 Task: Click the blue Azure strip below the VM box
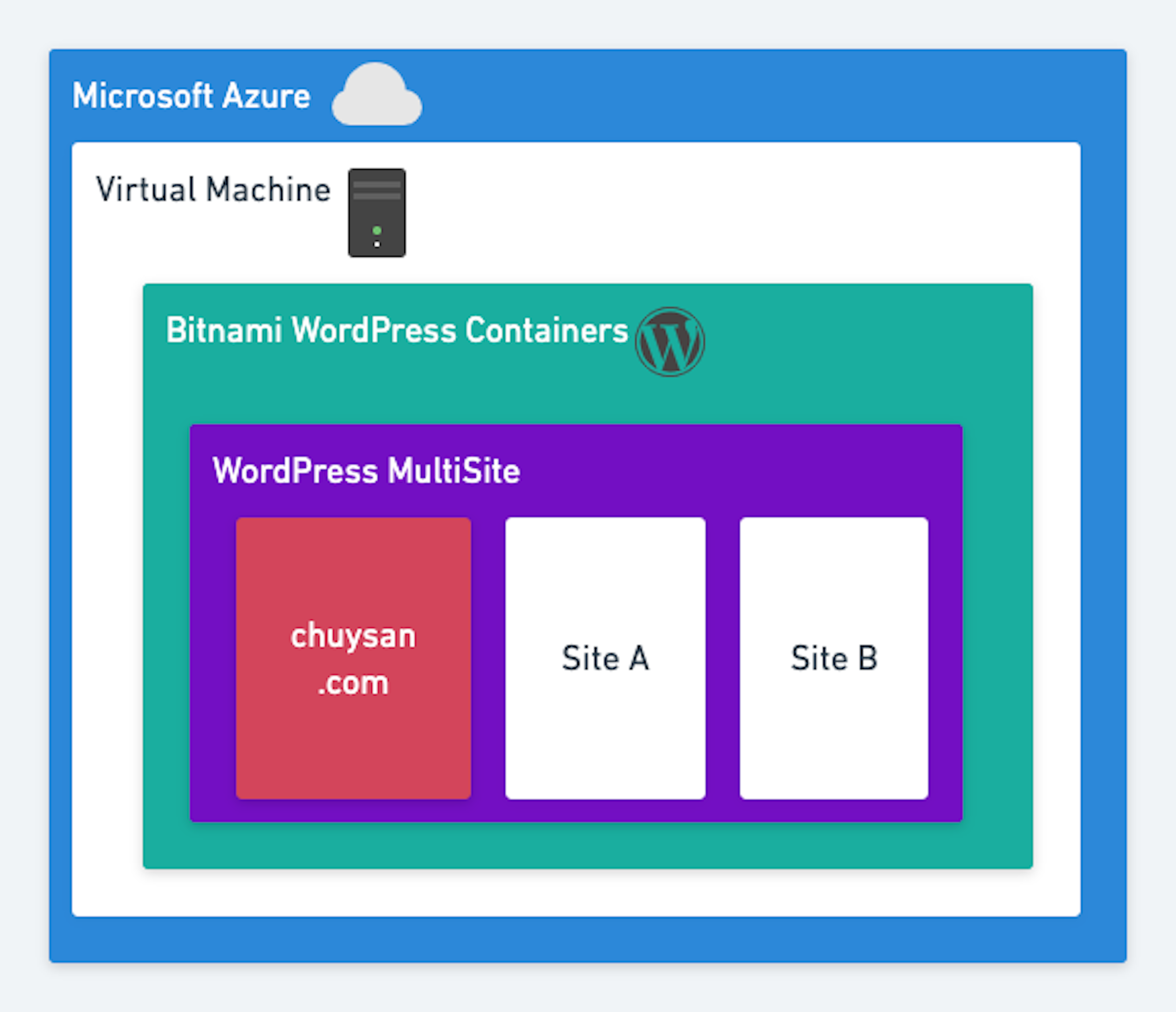click(587, 939)
